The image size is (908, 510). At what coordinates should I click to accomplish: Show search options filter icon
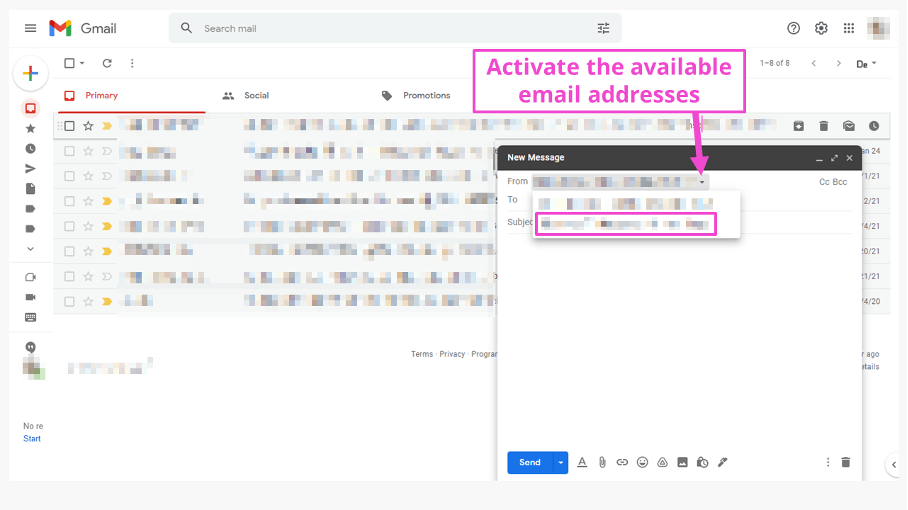(603, 28)
